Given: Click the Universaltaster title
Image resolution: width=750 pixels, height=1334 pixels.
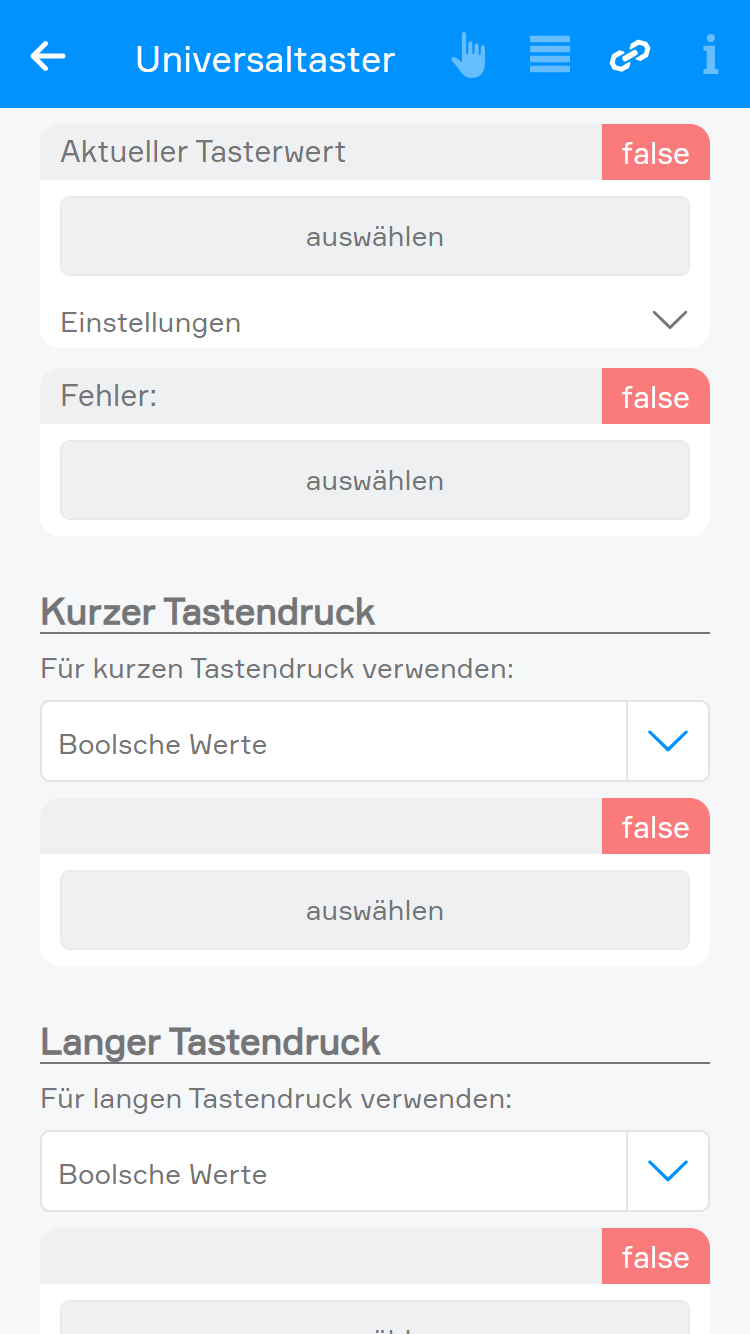Looking at the screenshot, I should (x=265, y=60).
